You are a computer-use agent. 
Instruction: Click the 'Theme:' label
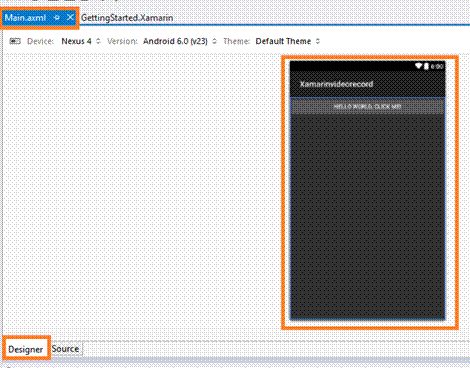236,41
